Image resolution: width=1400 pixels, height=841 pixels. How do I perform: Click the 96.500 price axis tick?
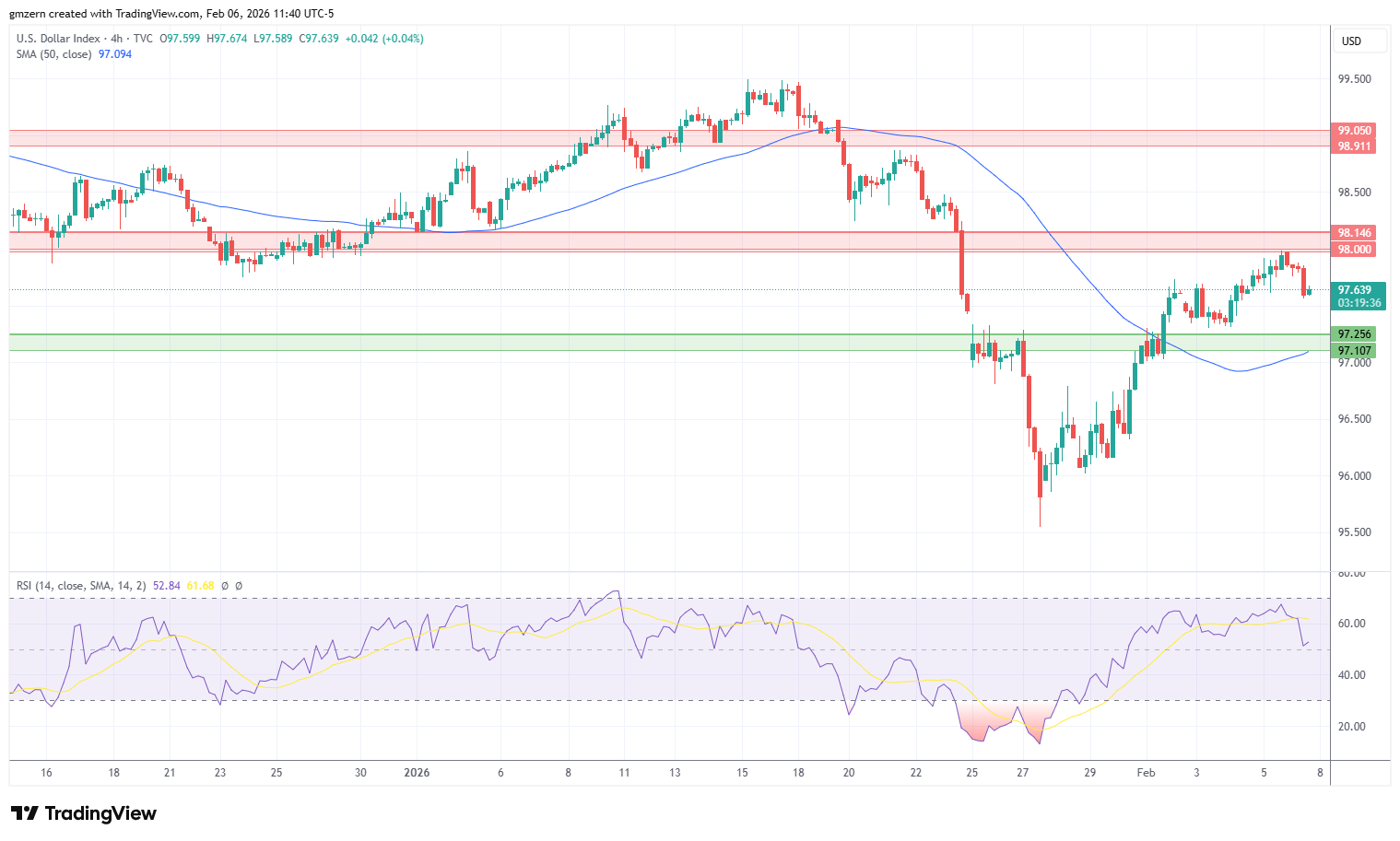[x=1354, y=419]
